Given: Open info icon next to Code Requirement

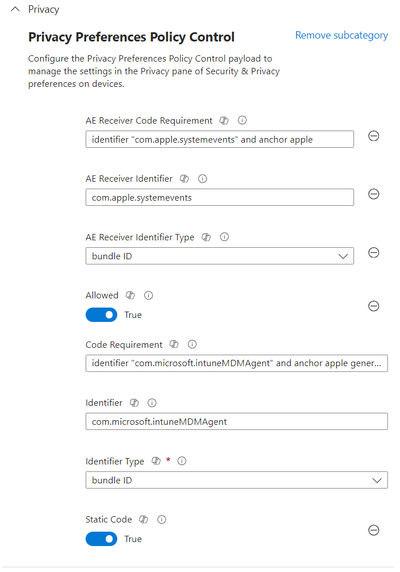Looking at the screenshot, I should click(x=192, y=344).
